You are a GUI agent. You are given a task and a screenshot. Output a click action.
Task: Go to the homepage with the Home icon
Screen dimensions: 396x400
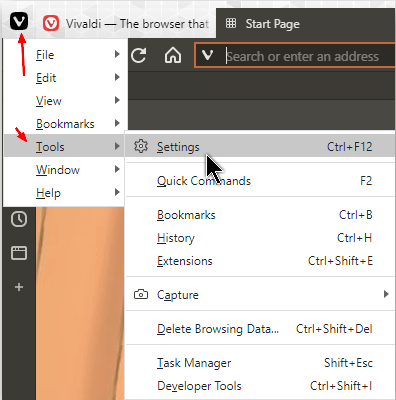173,55
